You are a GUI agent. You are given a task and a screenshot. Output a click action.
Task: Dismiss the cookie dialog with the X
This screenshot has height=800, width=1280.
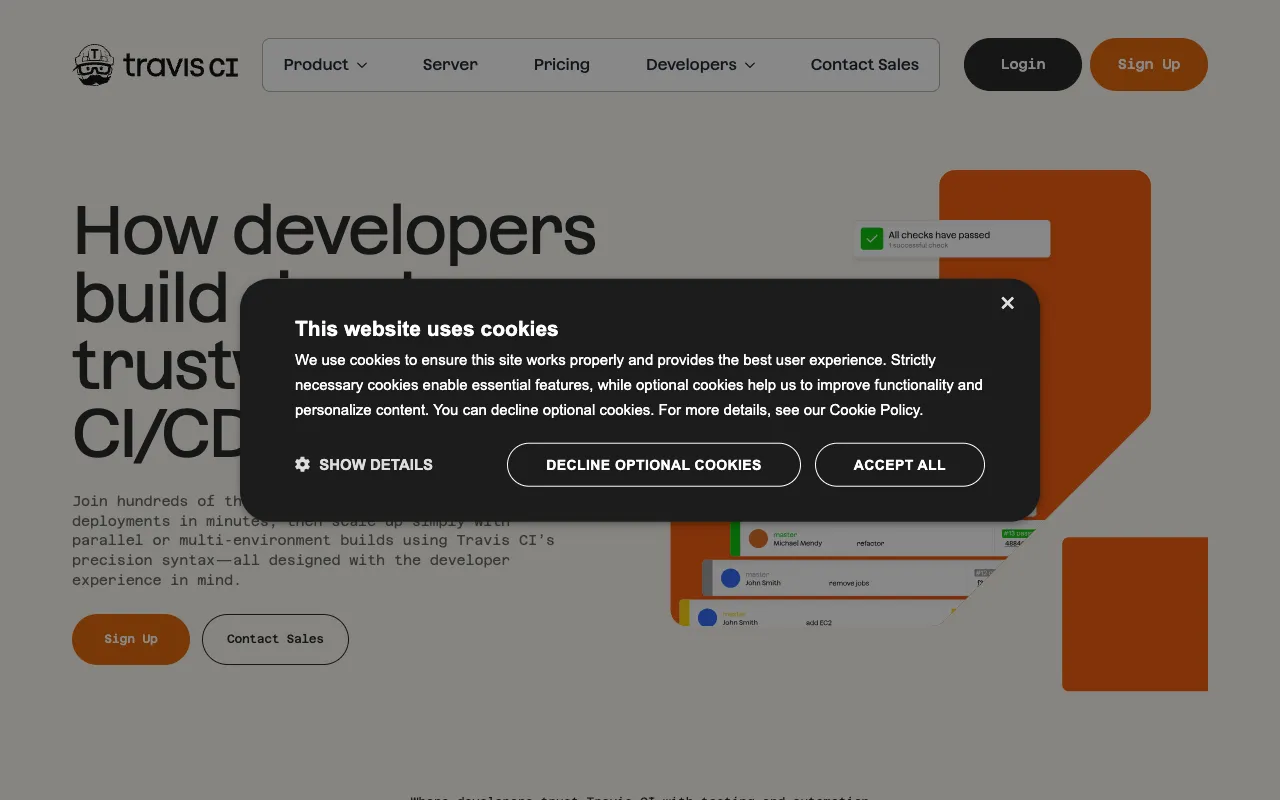(1007, 303)
